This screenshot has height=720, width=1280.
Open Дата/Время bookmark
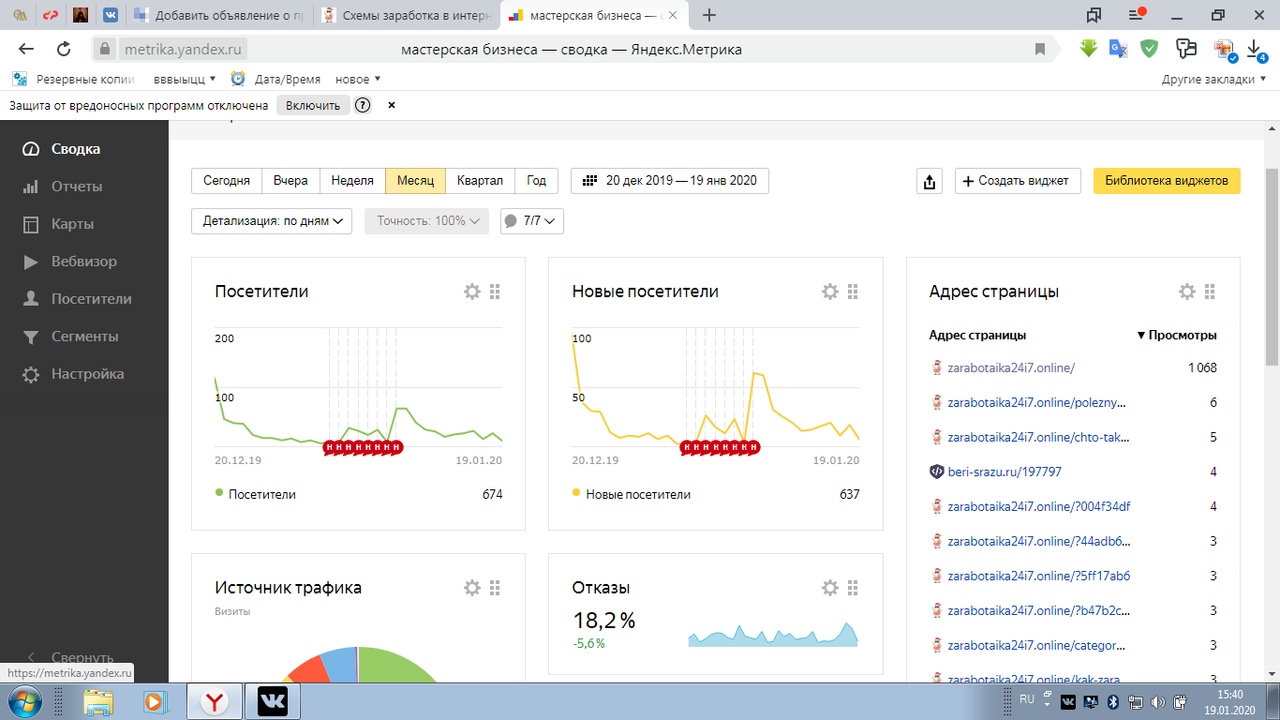click(x=274, y=79)
